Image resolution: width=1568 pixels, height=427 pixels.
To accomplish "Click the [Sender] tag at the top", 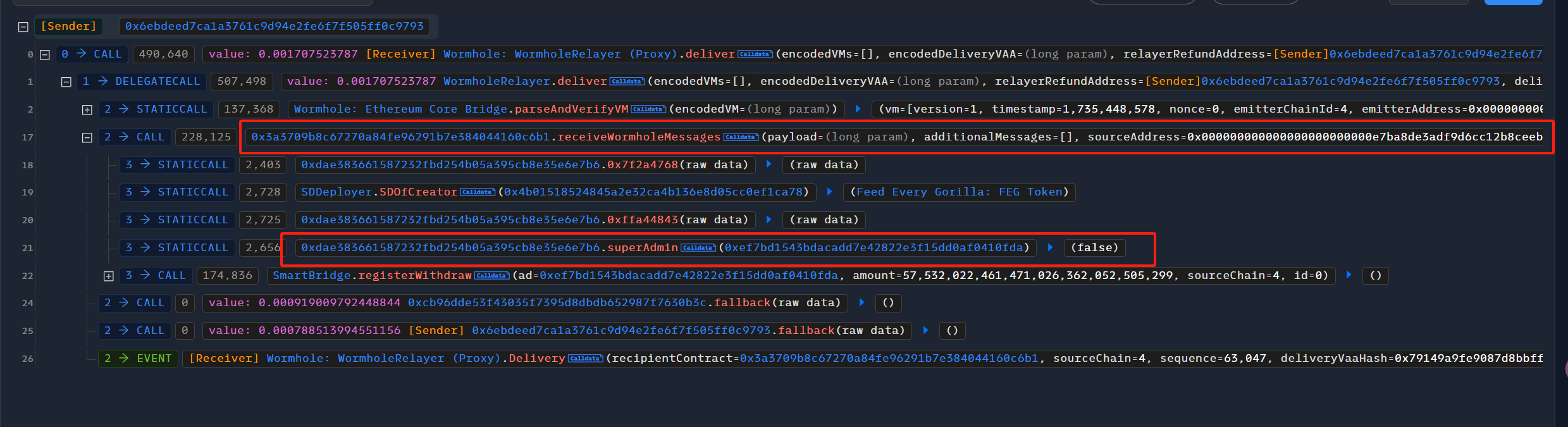I will click(x=68, y=27).
